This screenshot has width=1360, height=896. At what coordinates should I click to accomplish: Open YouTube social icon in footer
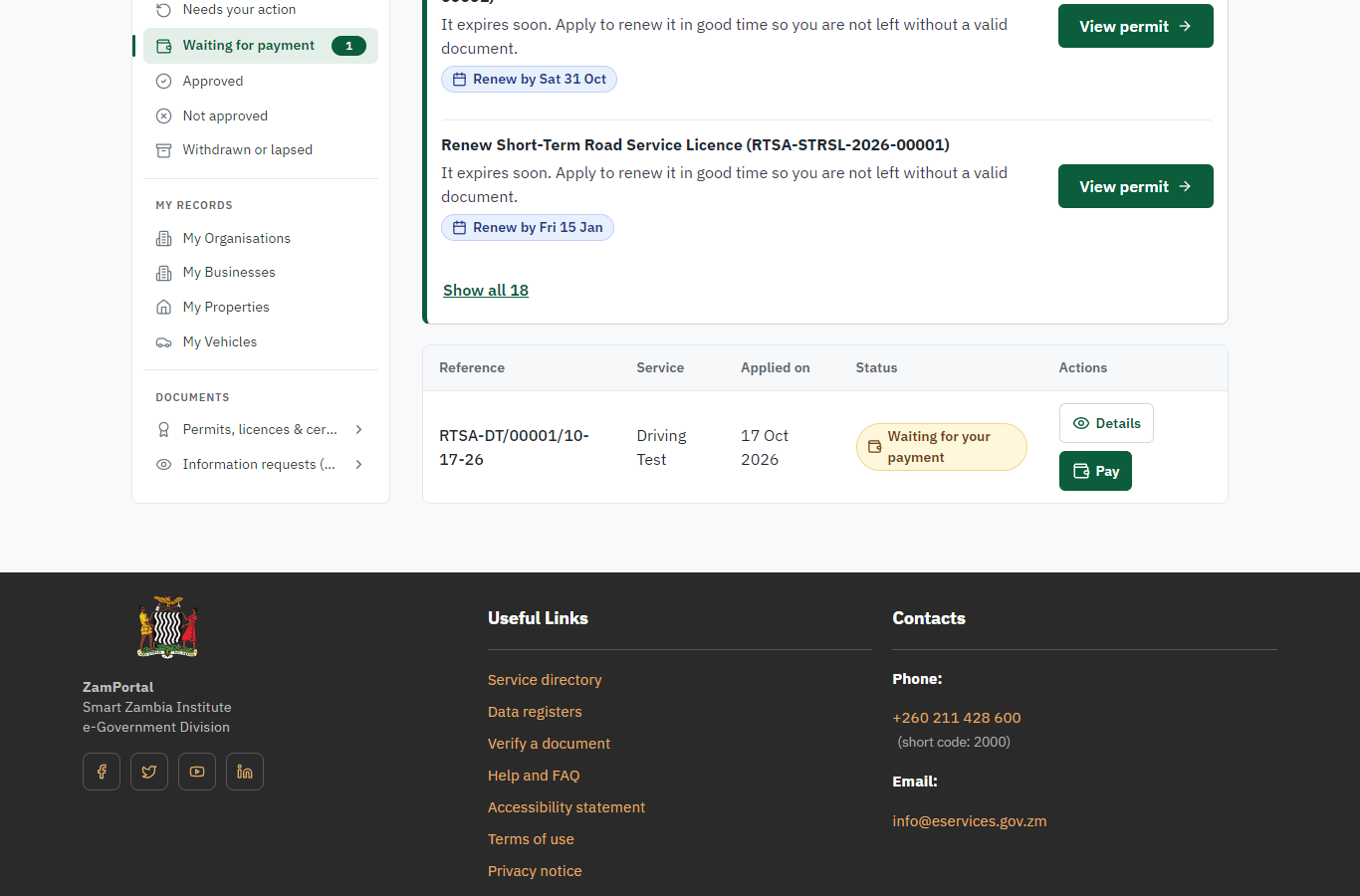[x=197, y=772]
